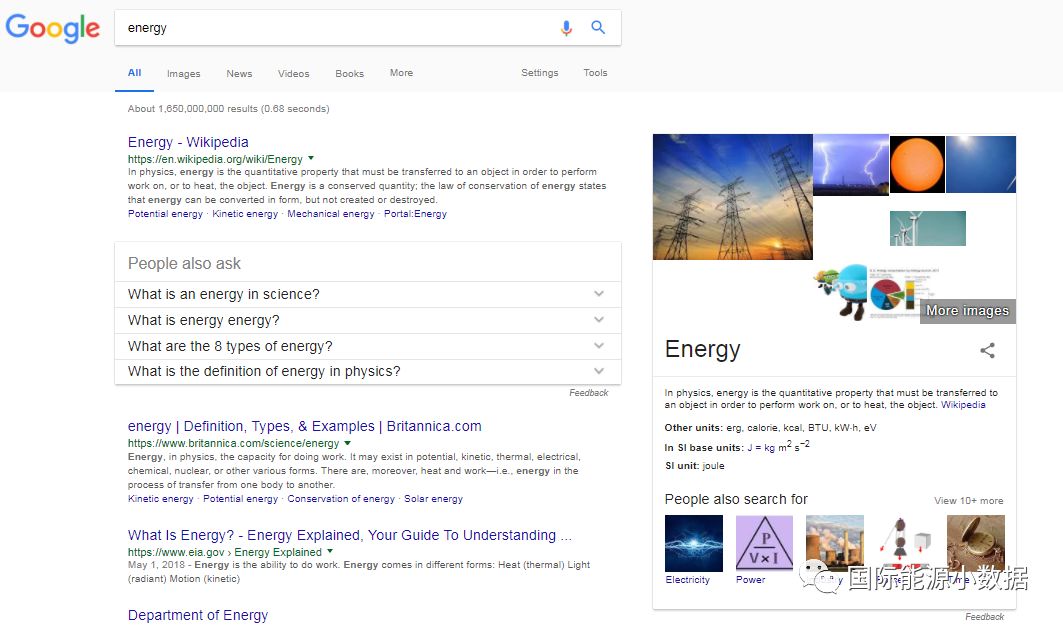1063x625 pixels.
Task: Open the Energy - Wikipedia result
Action: pos(188,142)
